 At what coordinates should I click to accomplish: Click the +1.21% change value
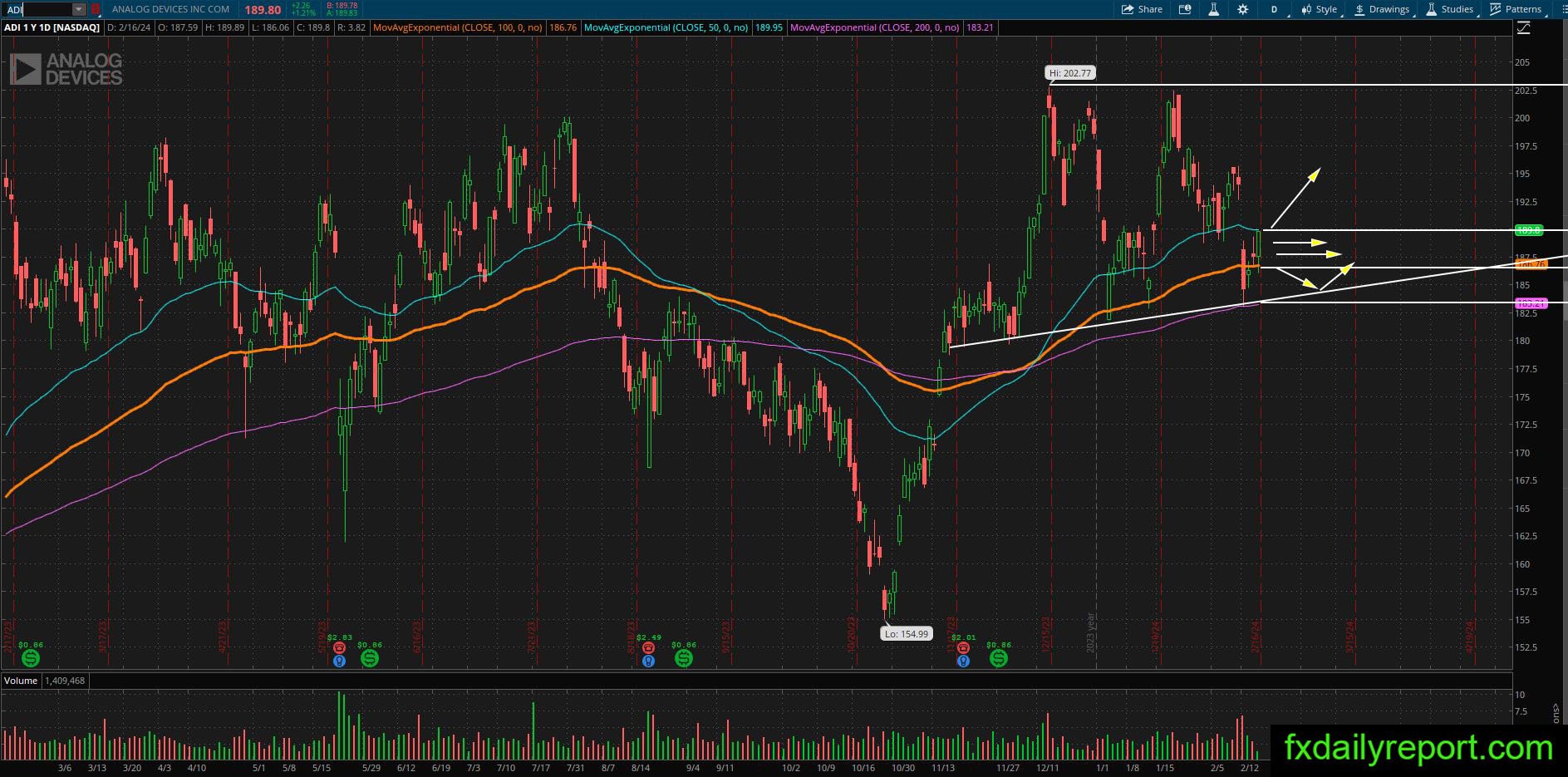[302, 13]
